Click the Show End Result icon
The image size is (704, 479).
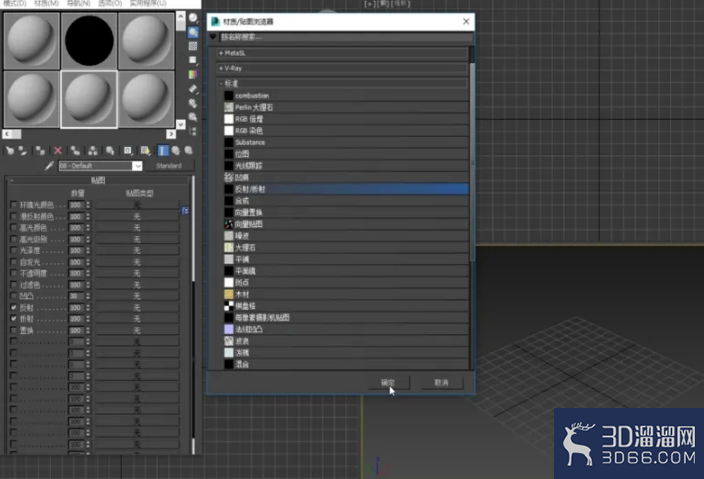pyautogui.click(x=163, y=150)
